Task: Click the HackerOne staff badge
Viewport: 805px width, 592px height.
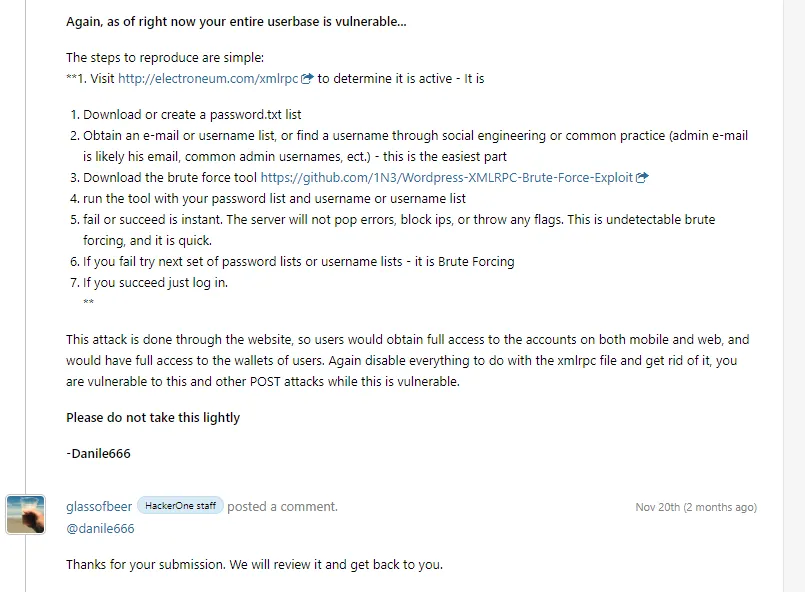Action: click(x=180, y=506)
